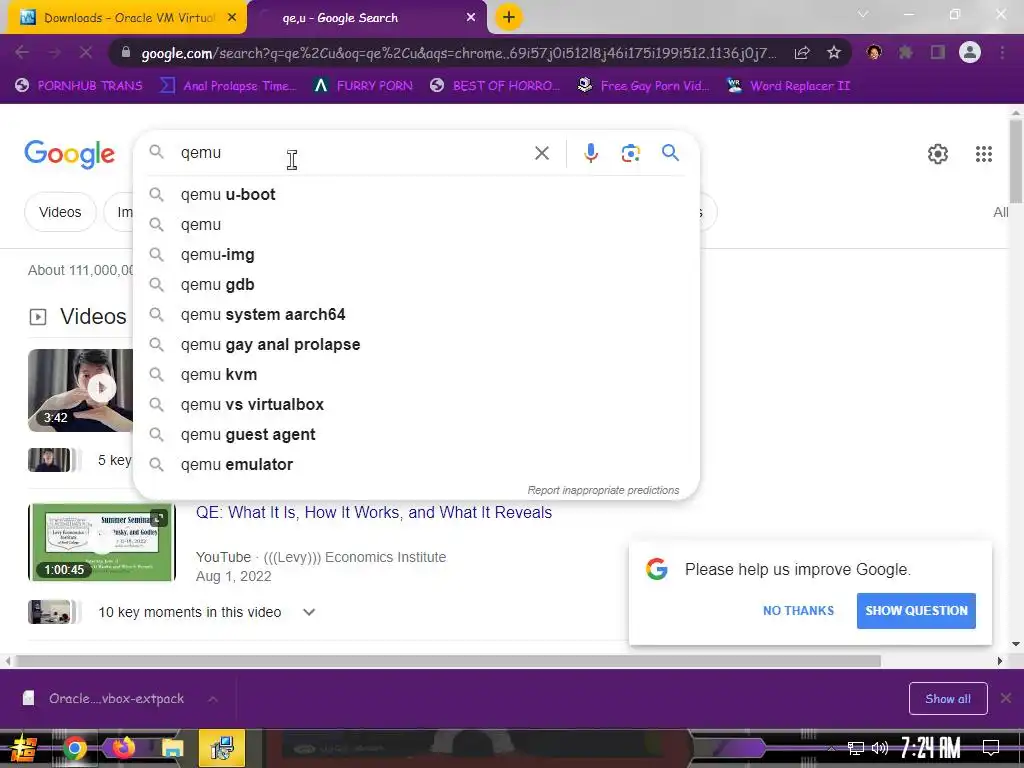This screenshot has width=1024, height=768.
Task: Click the microphone voice search icon
Action: [590, 153]
